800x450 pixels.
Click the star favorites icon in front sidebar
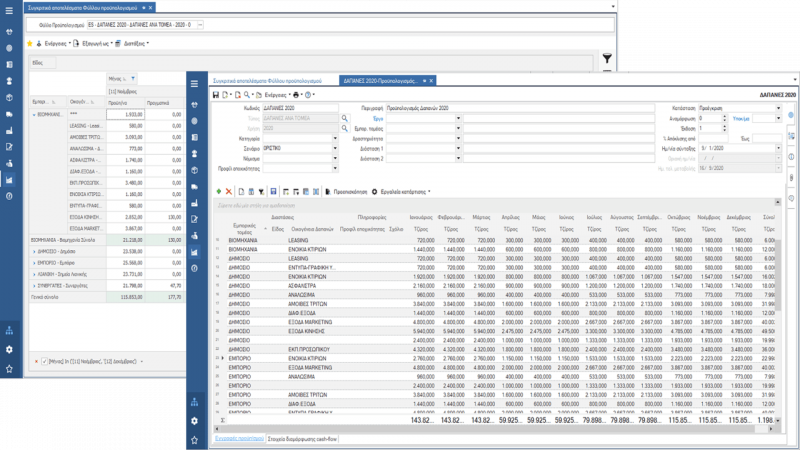coord(194,440)
